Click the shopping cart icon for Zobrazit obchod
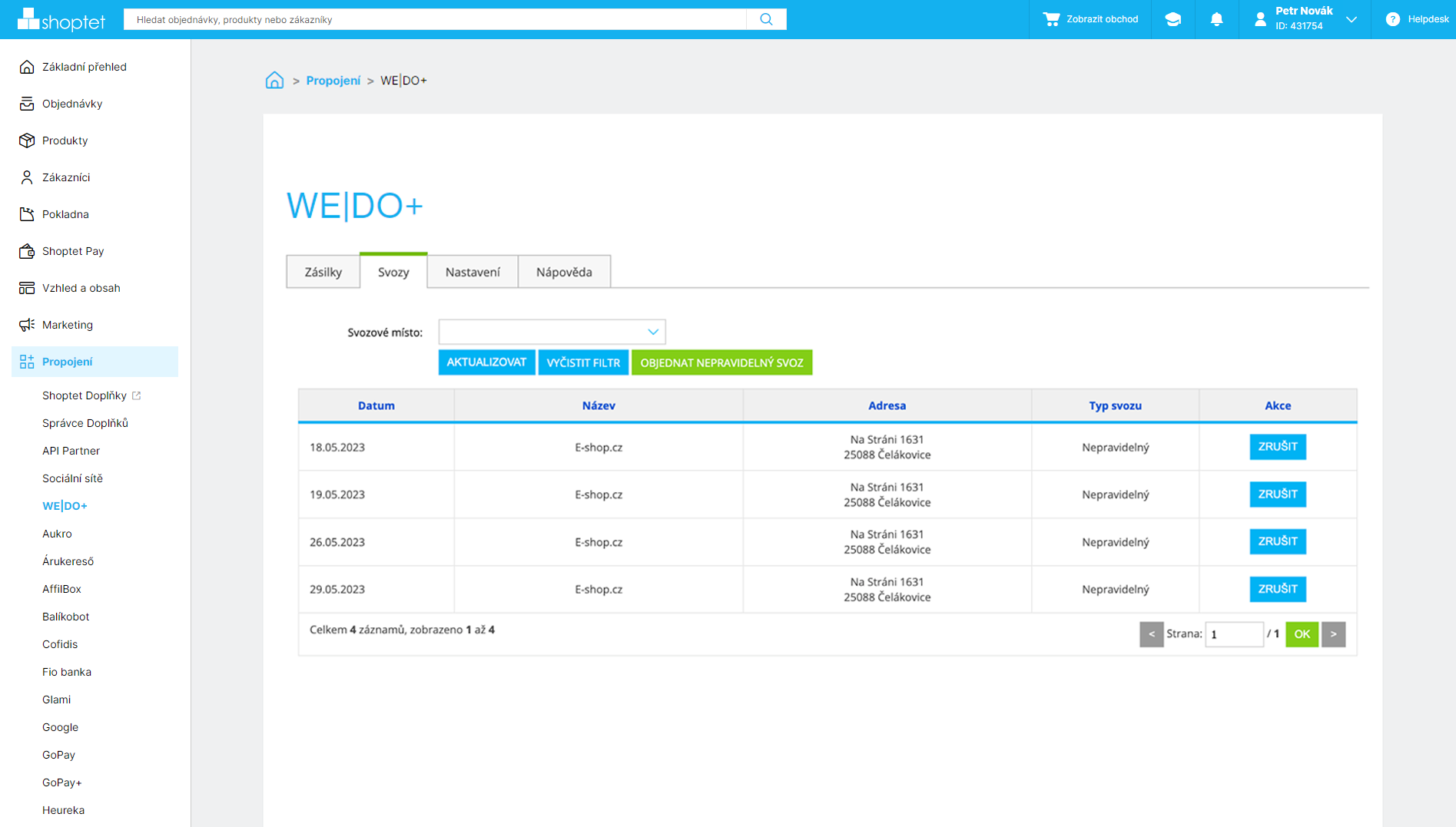Viewport: 1456px width, 827px height. coord(1051,19)
